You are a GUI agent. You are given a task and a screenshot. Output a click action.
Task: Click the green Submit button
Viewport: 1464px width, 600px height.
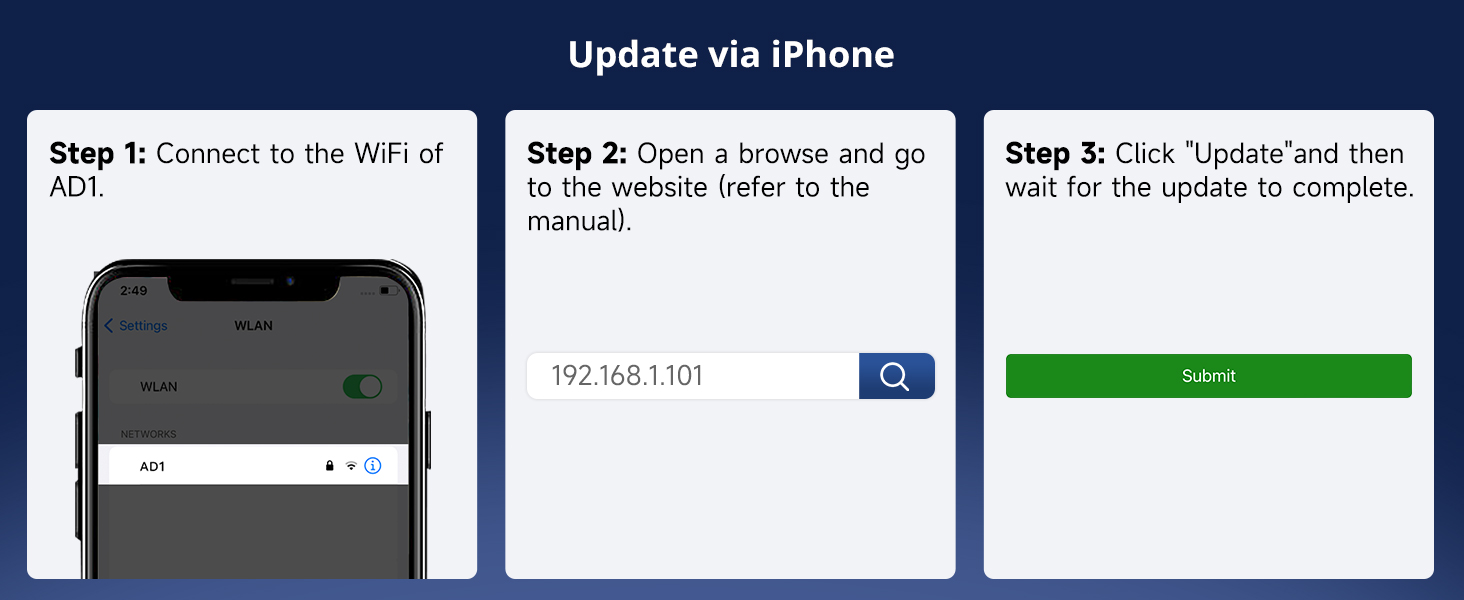[x=1208, y=376]
